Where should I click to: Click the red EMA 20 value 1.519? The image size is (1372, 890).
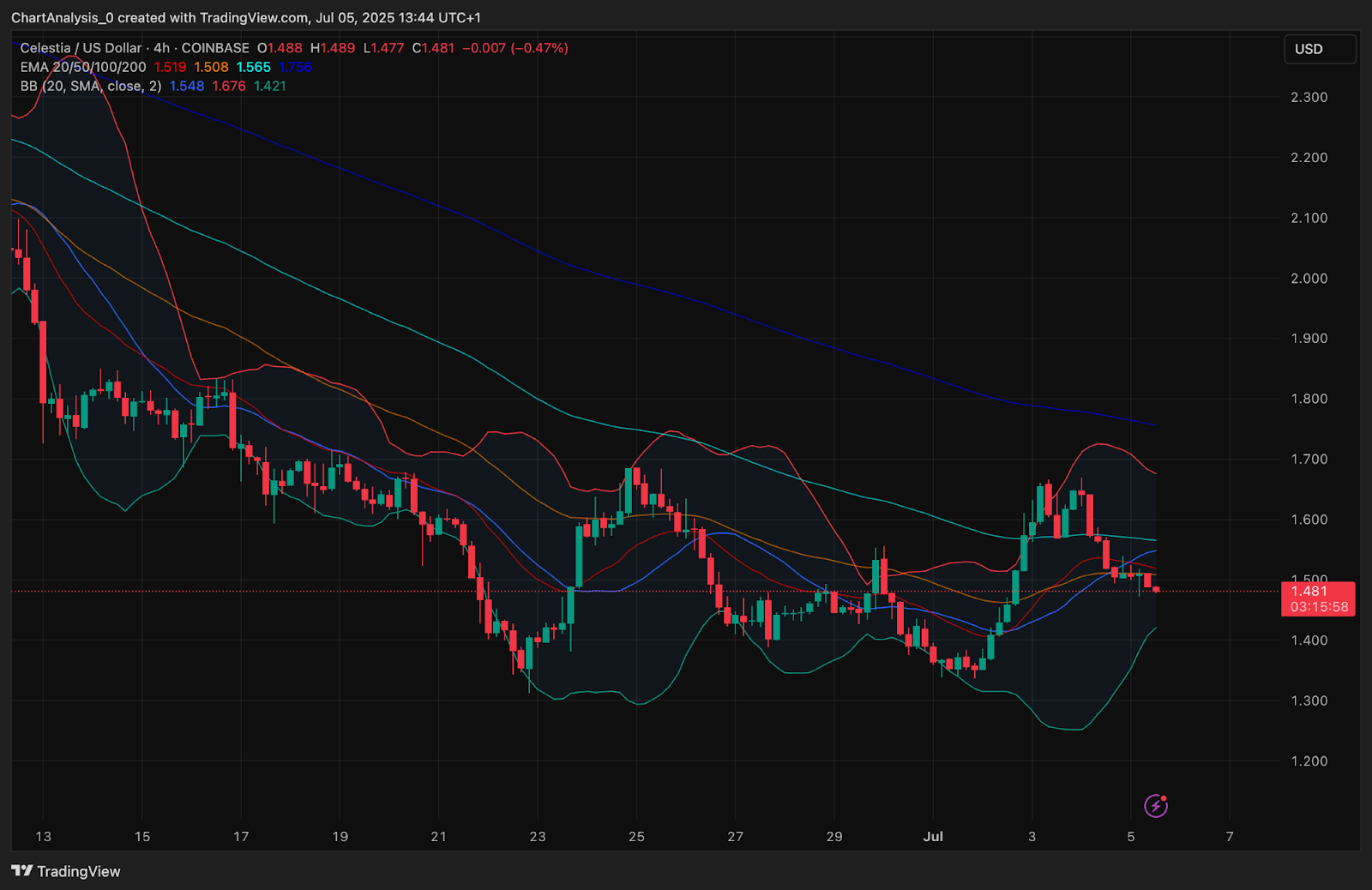[x=170, y=67]
